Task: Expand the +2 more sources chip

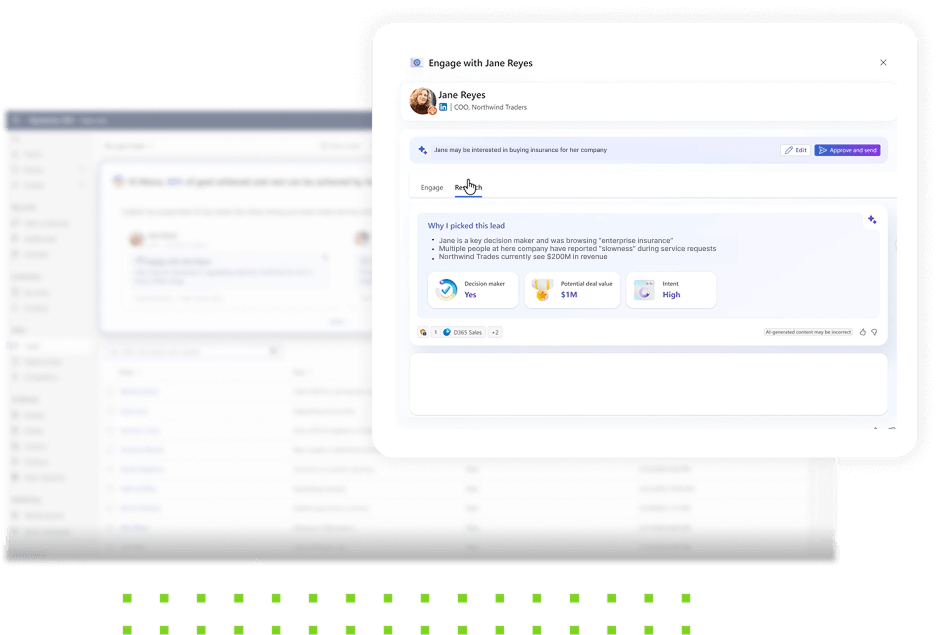Action: tap(495, 332)
